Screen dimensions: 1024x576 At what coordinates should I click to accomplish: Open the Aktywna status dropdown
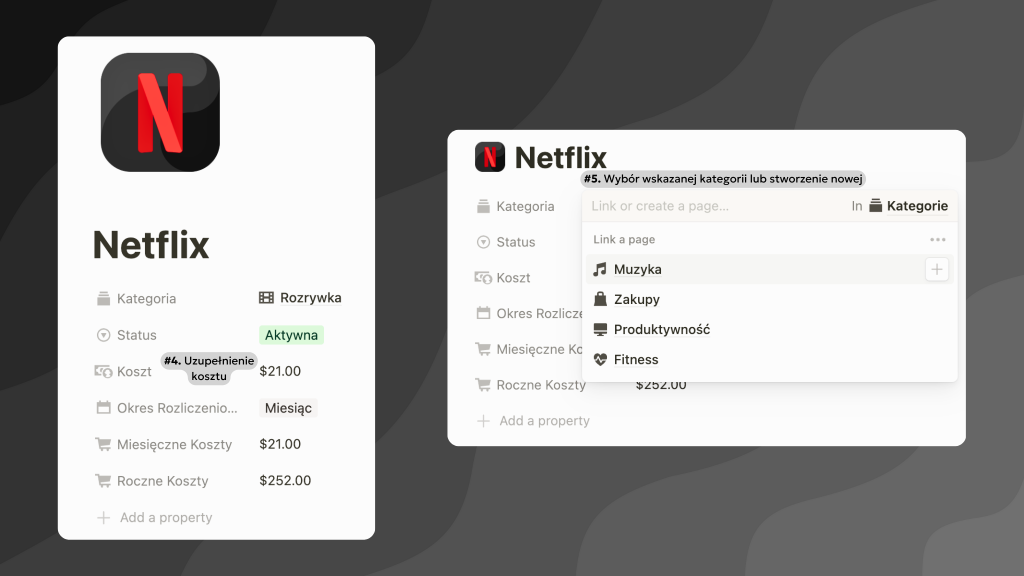(291, 335)
